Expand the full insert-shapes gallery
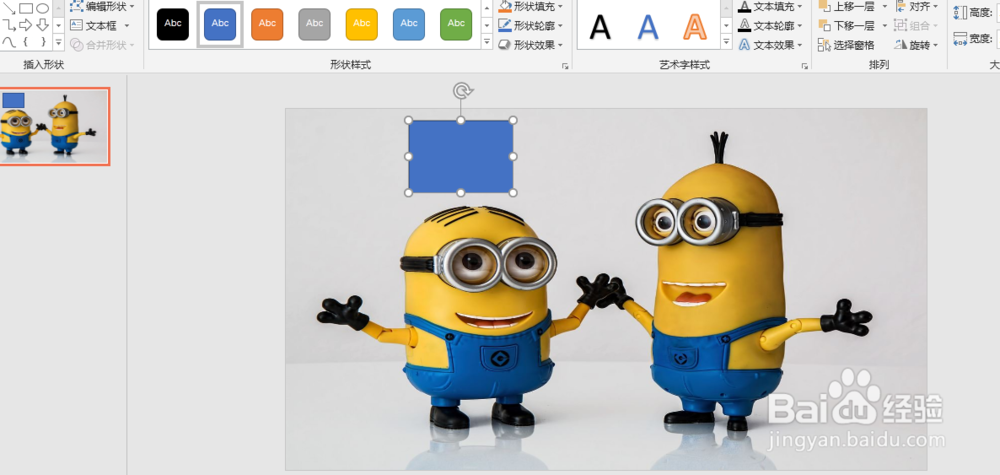 (58, 42)
